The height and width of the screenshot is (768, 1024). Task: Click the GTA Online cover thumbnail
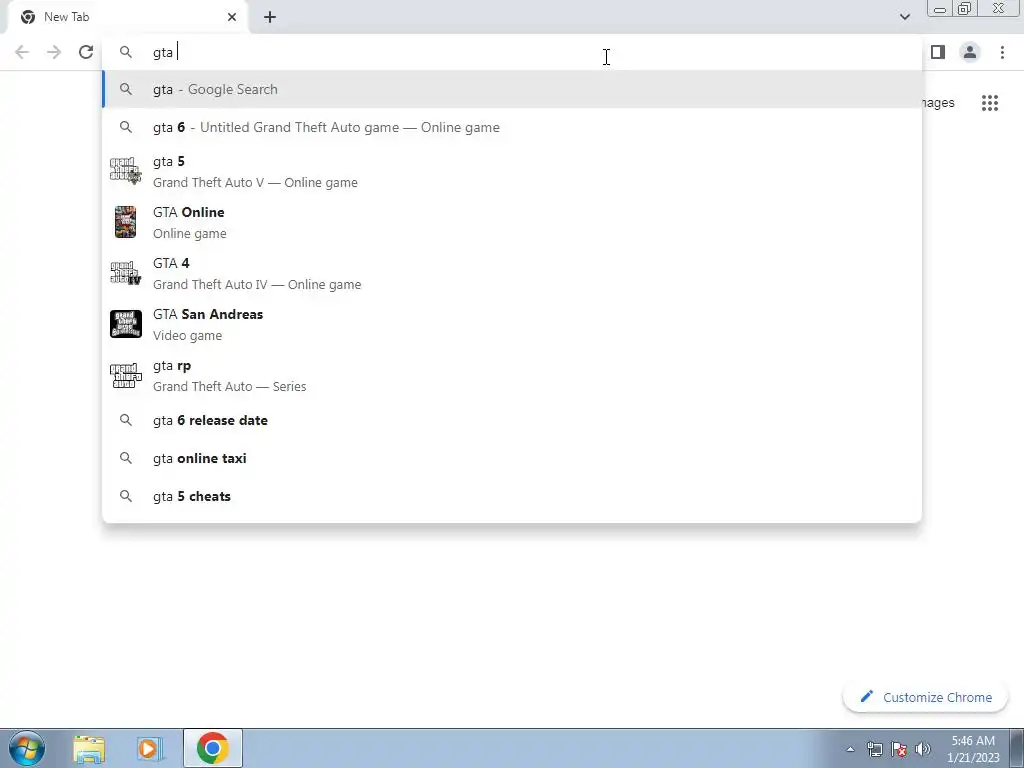pos(125,222)
